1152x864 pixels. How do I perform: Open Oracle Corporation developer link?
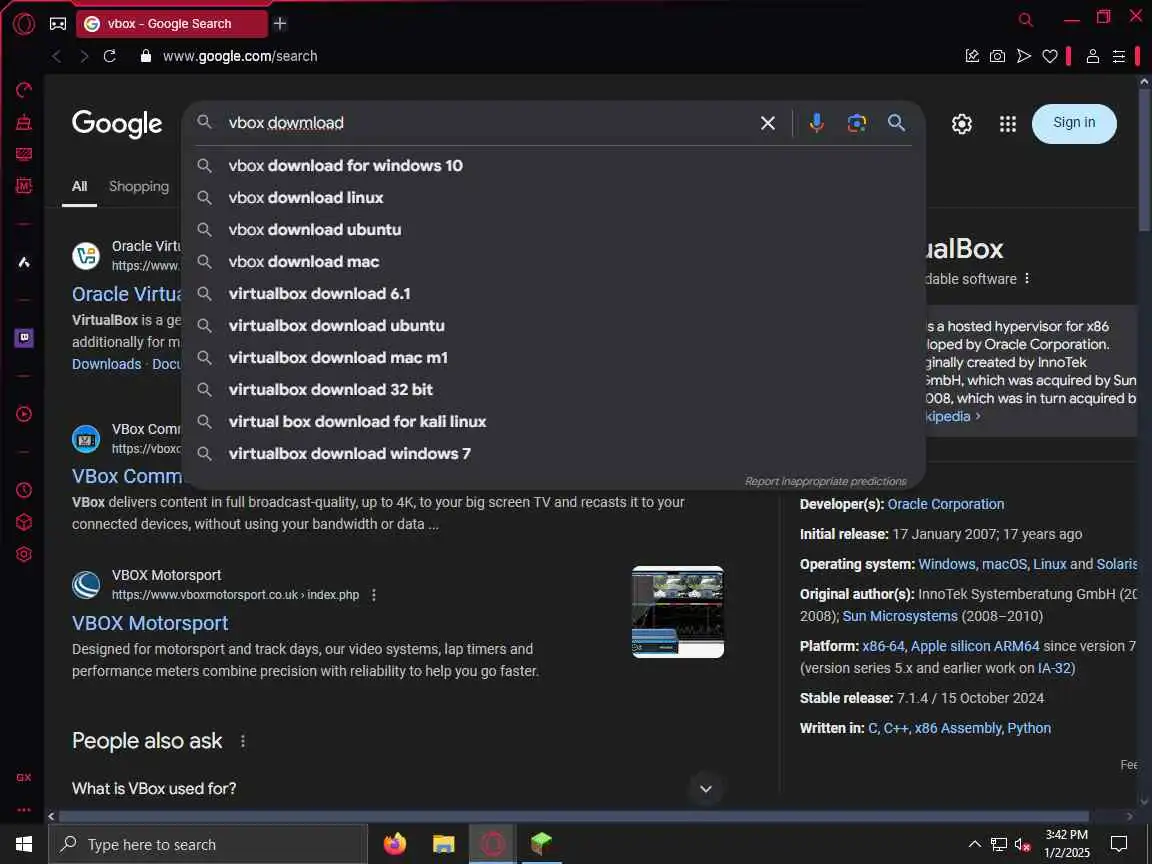[x=946, y=505]
